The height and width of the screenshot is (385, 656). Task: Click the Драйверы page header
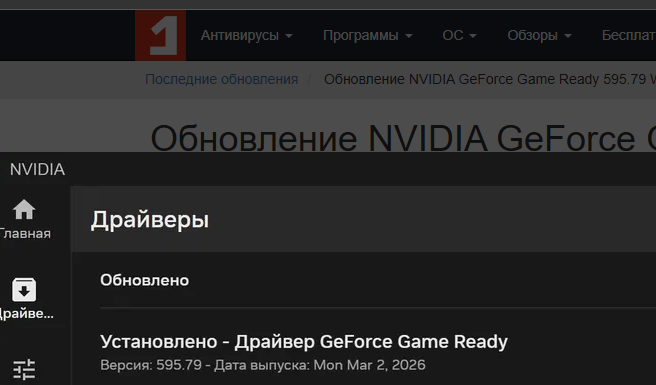[150, 220]
